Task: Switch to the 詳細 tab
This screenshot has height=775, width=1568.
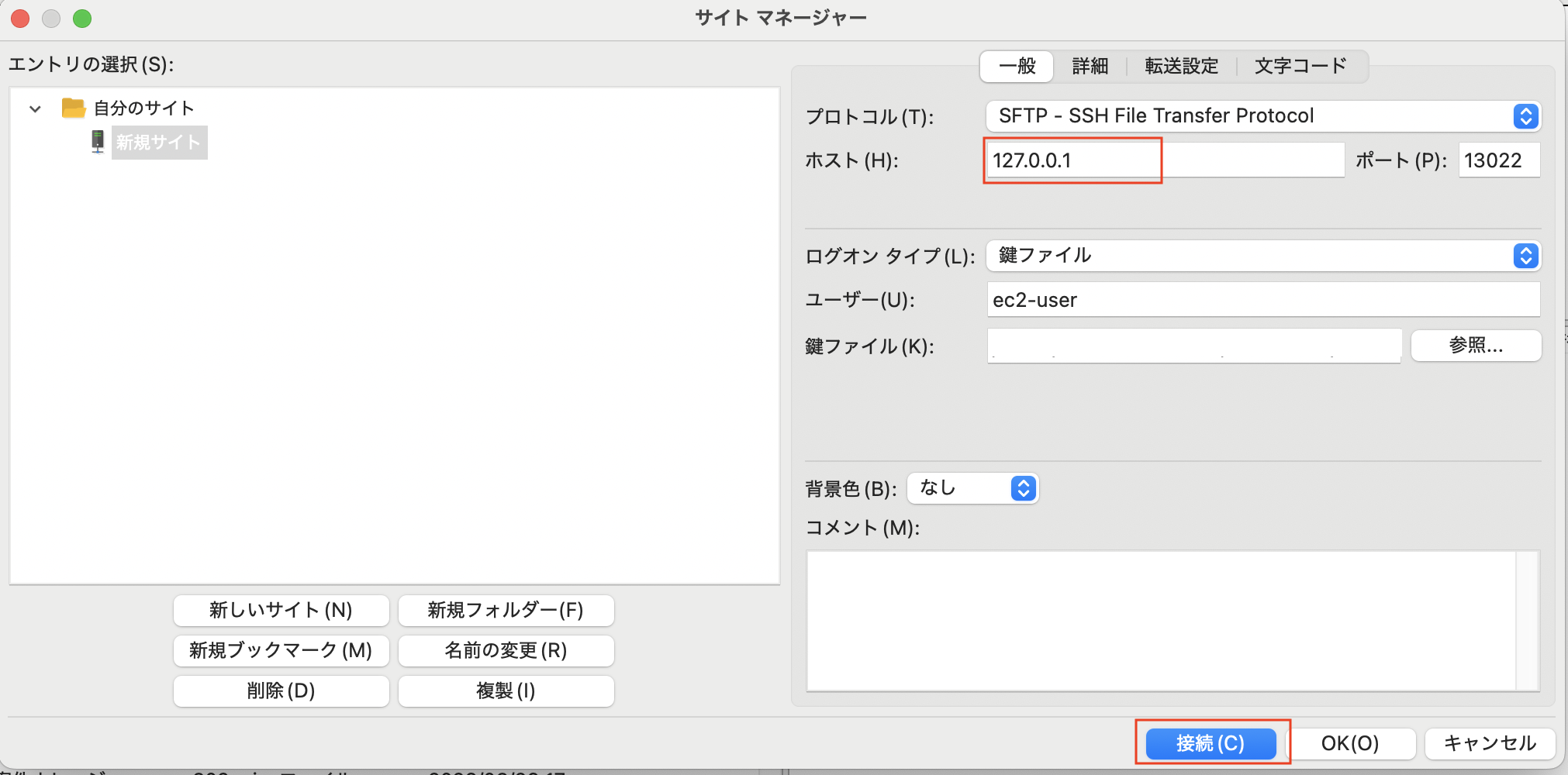Action: [1089, 66]
